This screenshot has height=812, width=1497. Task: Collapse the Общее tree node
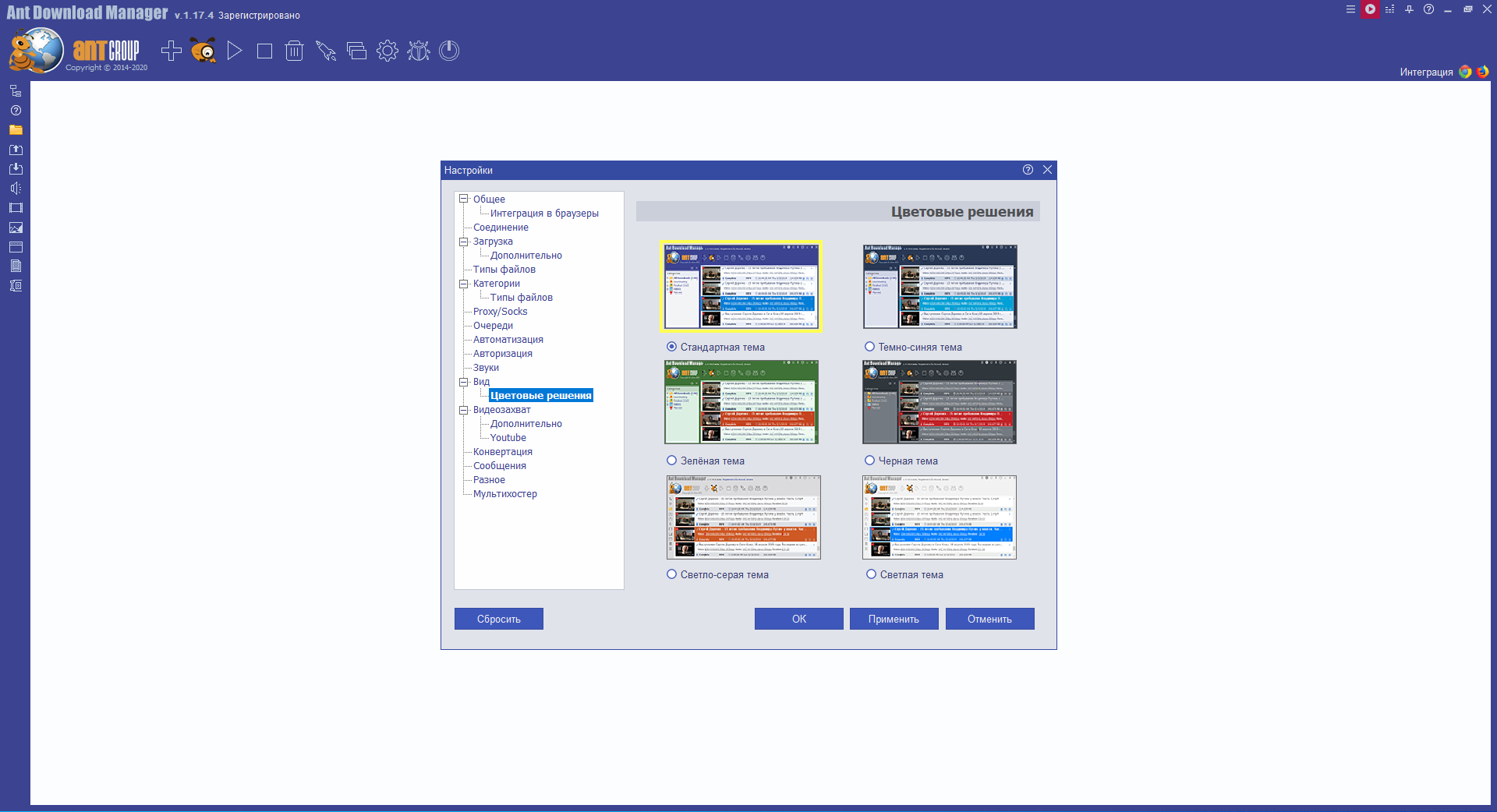tap(464, 199)
